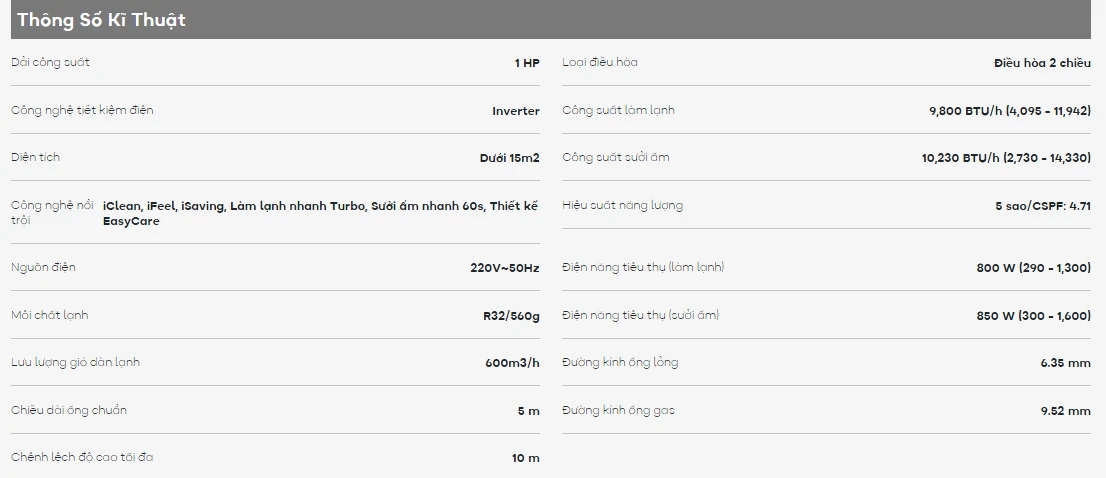
Task: Select the "220V~50Hz" power source value
Action: (x=504, y=268)
